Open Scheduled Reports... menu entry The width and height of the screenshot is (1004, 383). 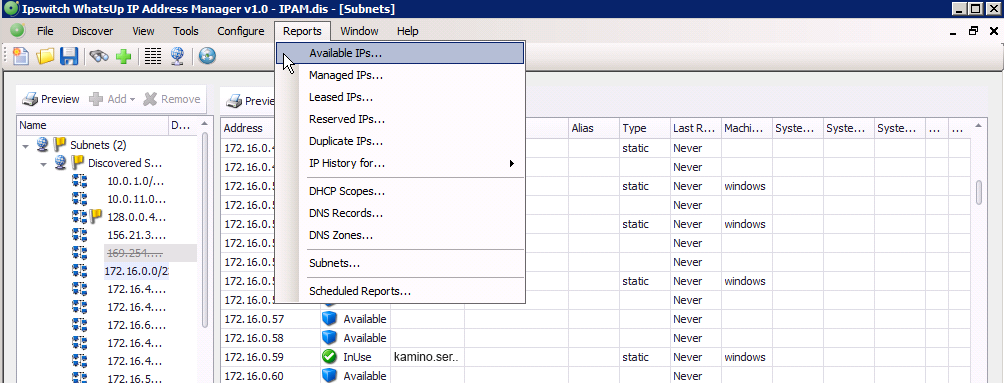[x=400, y=291]
